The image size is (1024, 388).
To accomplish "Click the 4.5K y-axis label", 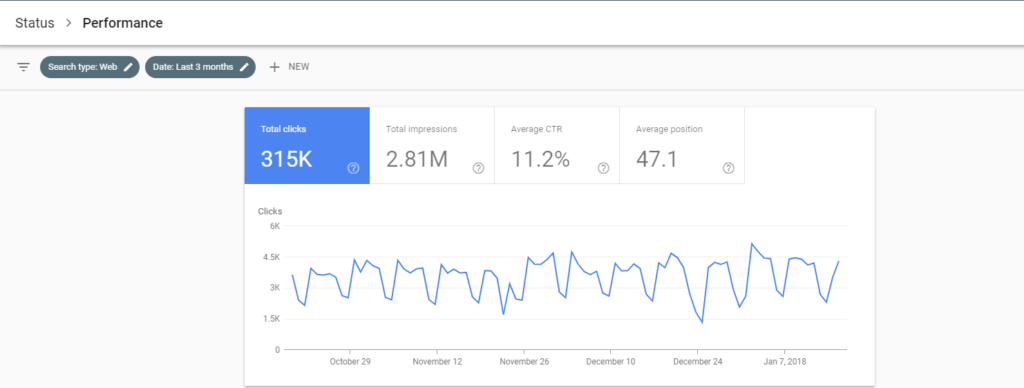I will coord(271,257).
